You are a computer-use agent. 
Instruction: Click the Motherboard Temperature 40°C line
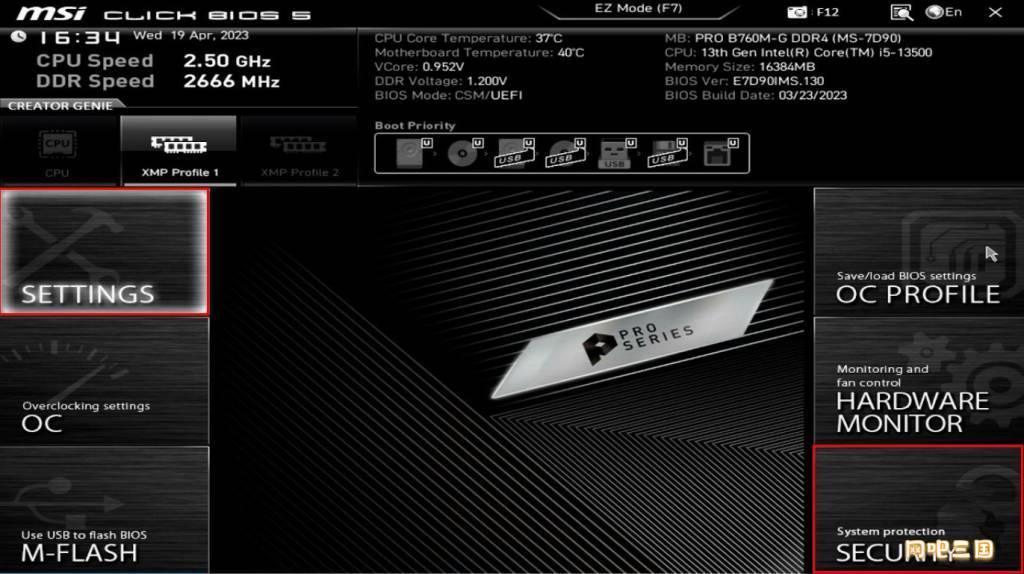[479, 53]
